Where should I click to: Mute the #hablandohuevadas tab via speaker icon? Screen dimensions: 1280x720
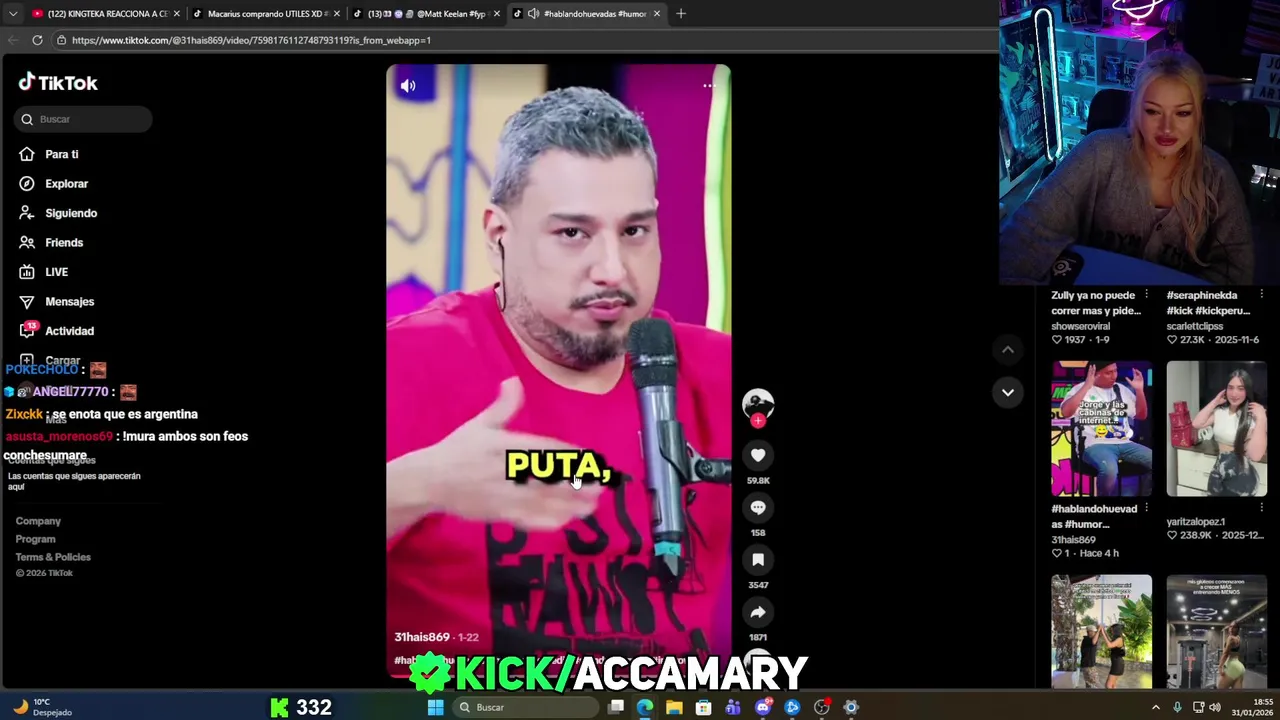[533, 14]
